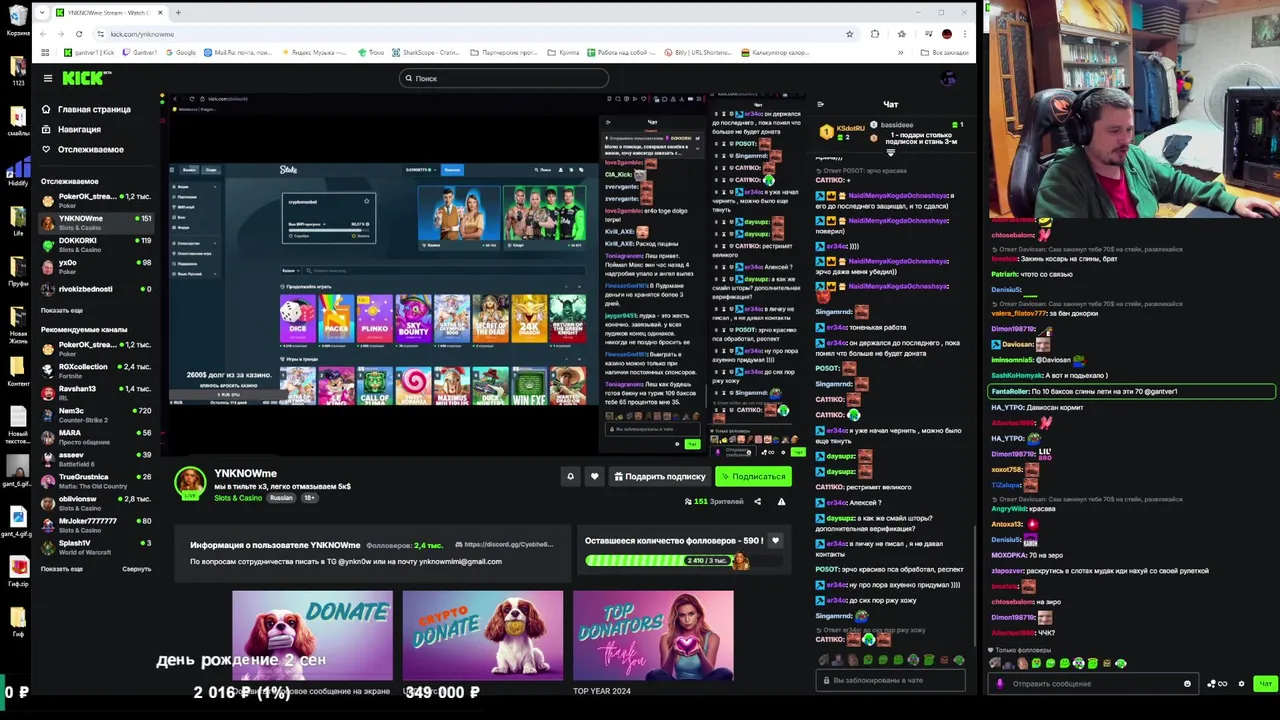Click the purple microphone icon in right chat
The image size is (1280, 720).
point(999,684)
